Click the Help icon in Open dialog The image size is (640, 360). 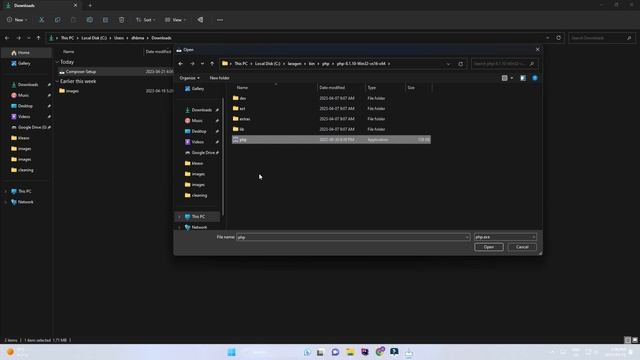[x=535, y=78]
